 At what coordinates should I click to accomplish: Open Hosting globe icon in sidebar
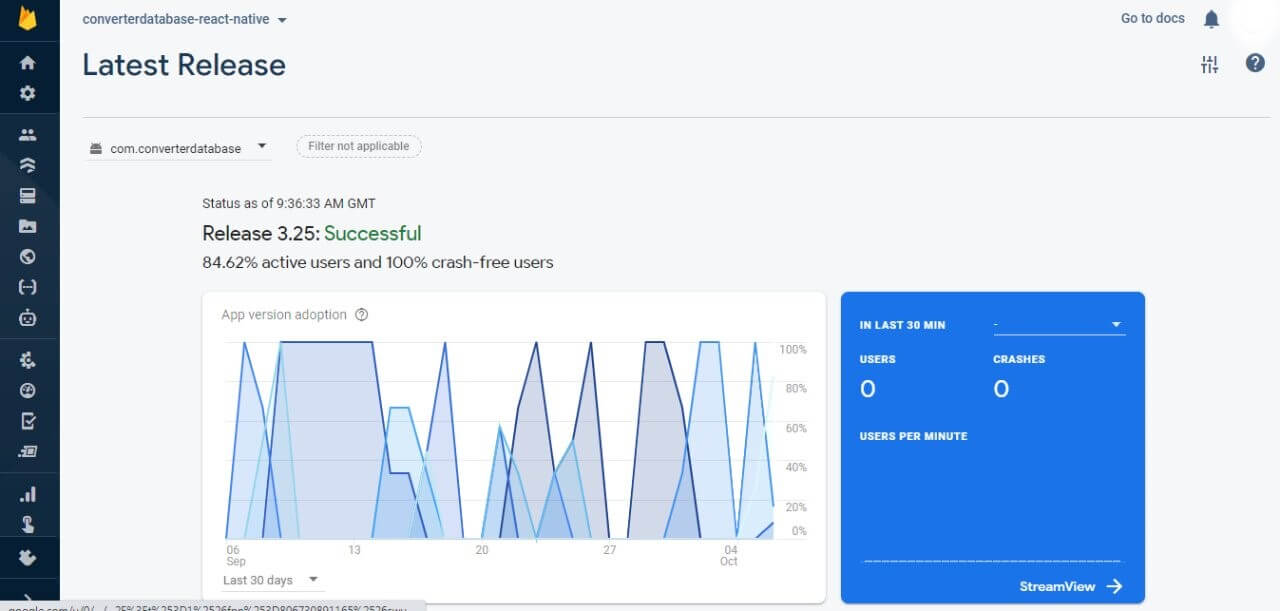click(x=28, y=257)
